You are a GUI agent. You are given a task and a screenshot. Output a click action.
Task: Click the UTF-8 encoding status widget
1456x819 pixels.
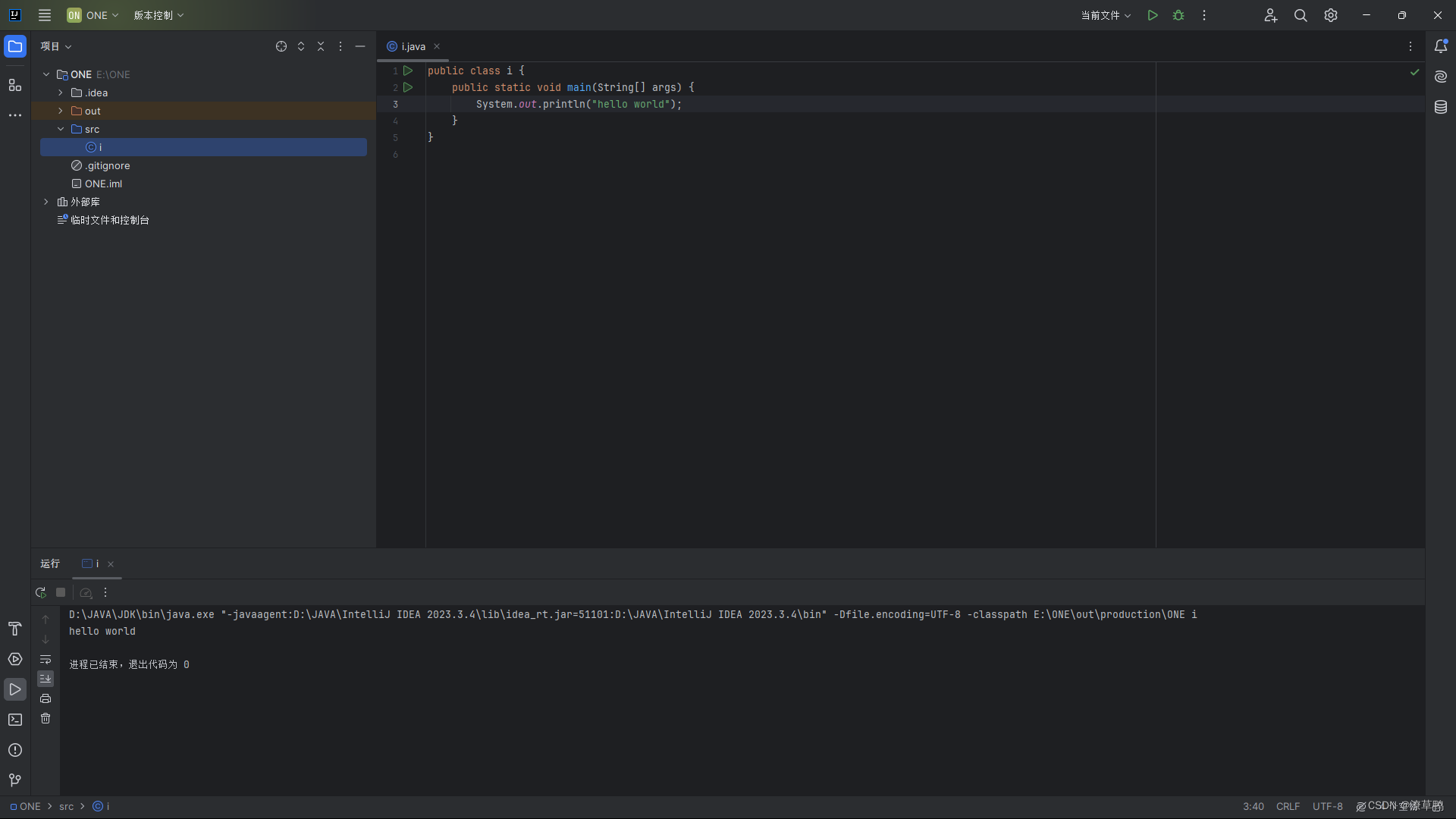[x=1327, y=806]
